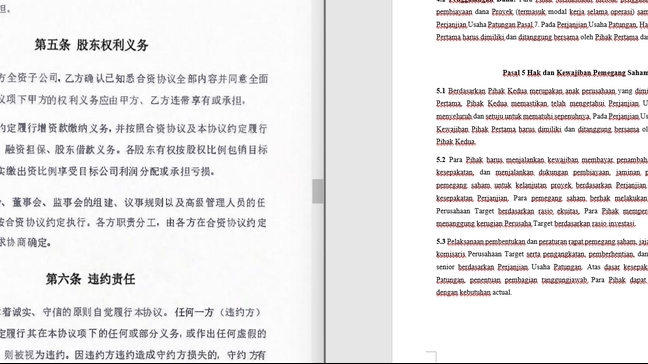The image size is (648, 364).
Task: Click the line containing "或作出任何虚假的"
Action: [133, 333]
